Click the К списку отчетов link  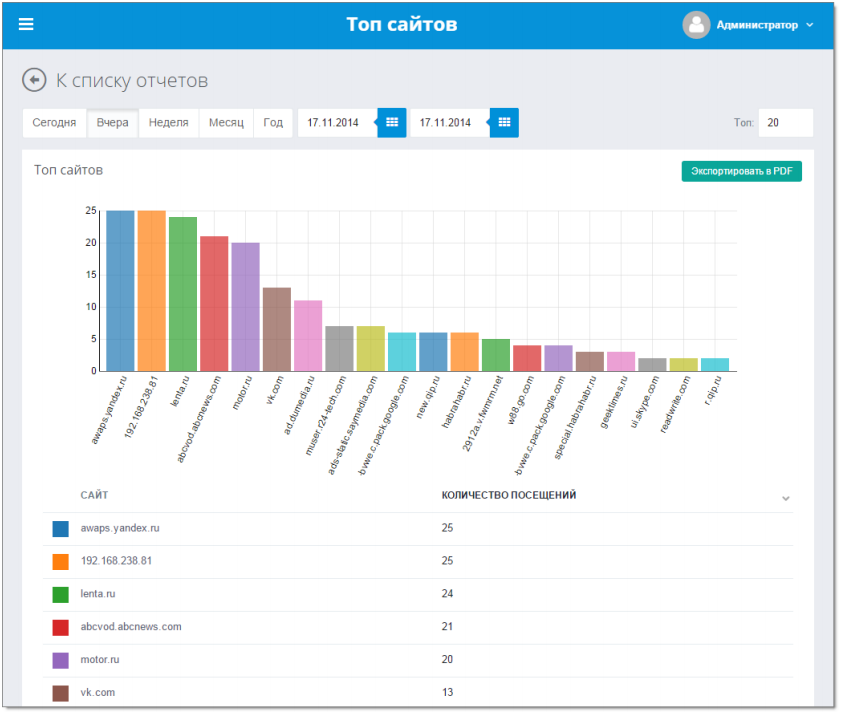(131, 81)
